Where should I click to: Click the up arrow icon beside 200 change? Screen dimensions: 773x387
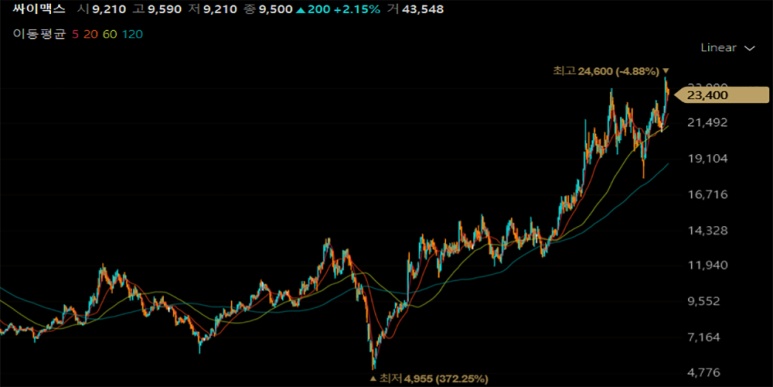pos(300,9)
